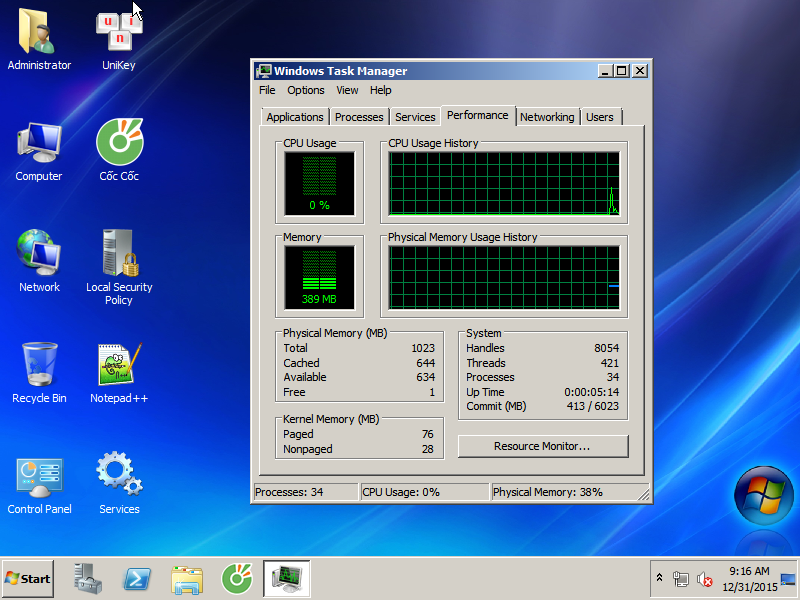Open the Start menu

(28, 579)
